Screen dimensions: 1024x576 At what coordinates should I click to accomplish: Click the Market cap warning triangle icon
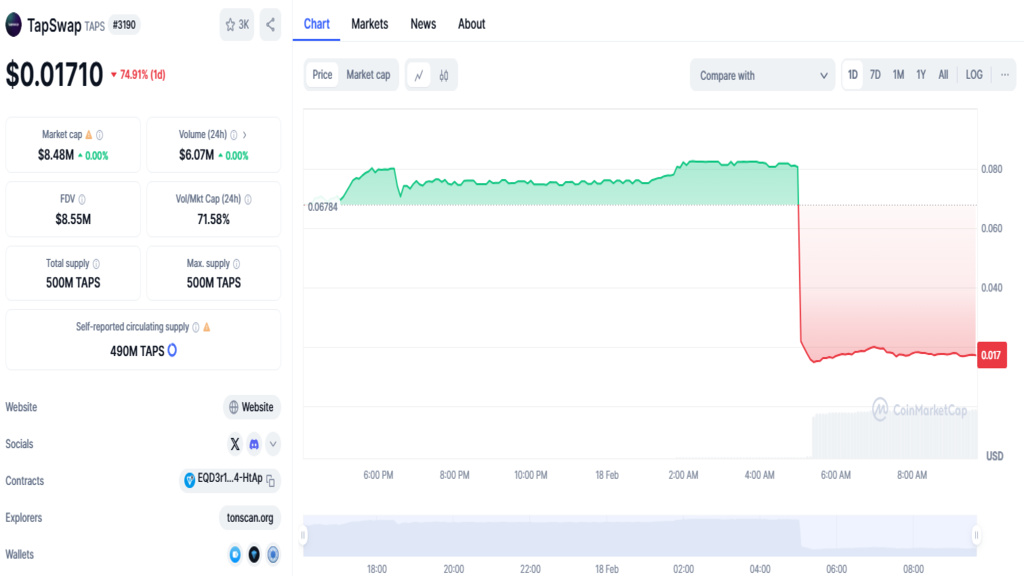(89, 135)
